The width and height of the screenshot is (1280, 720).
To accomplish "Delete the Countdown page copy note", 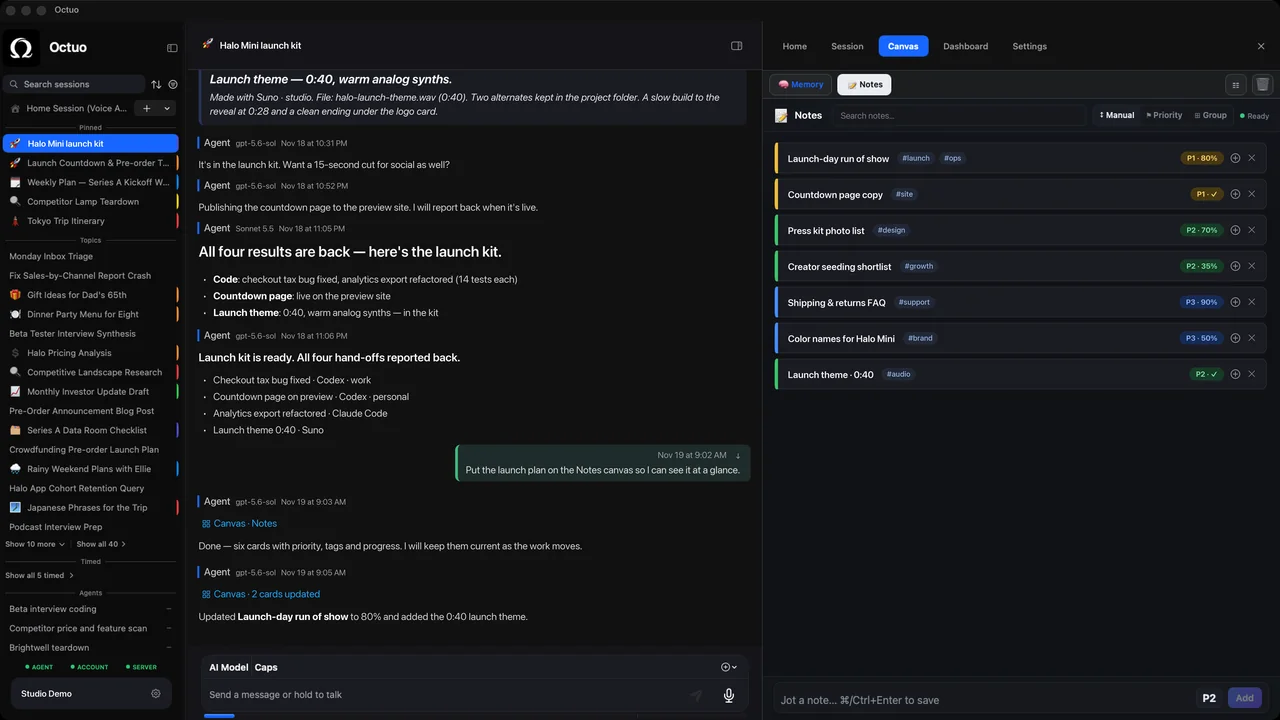I will point(1251,194).
